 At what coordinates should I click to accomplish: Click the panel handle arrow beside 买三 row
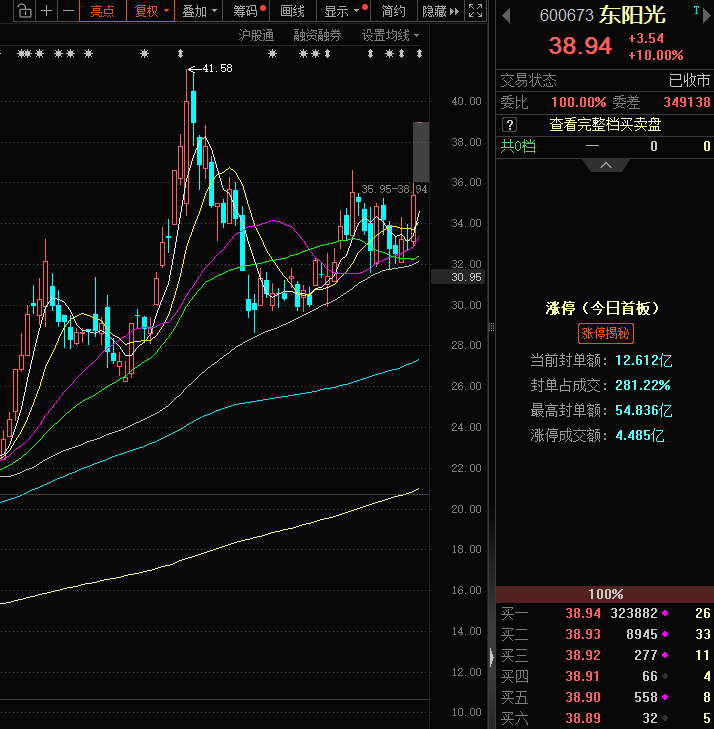(x=491, y=657)
